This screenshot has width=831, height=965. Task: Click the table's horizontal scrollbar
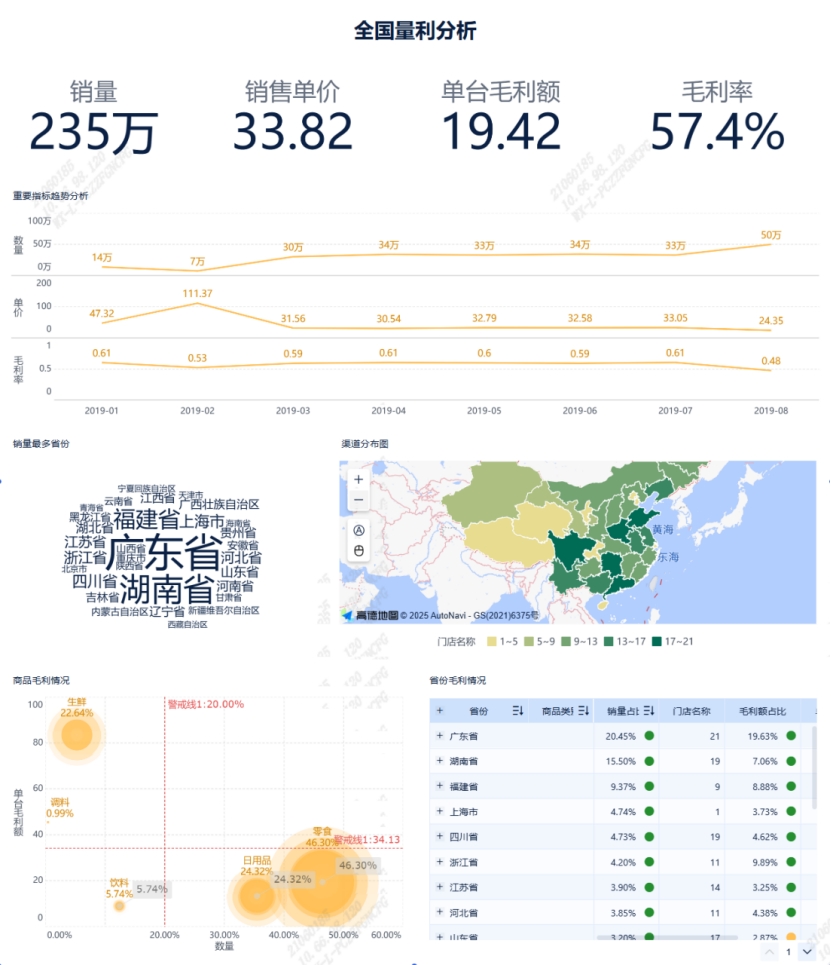(667, 937)
